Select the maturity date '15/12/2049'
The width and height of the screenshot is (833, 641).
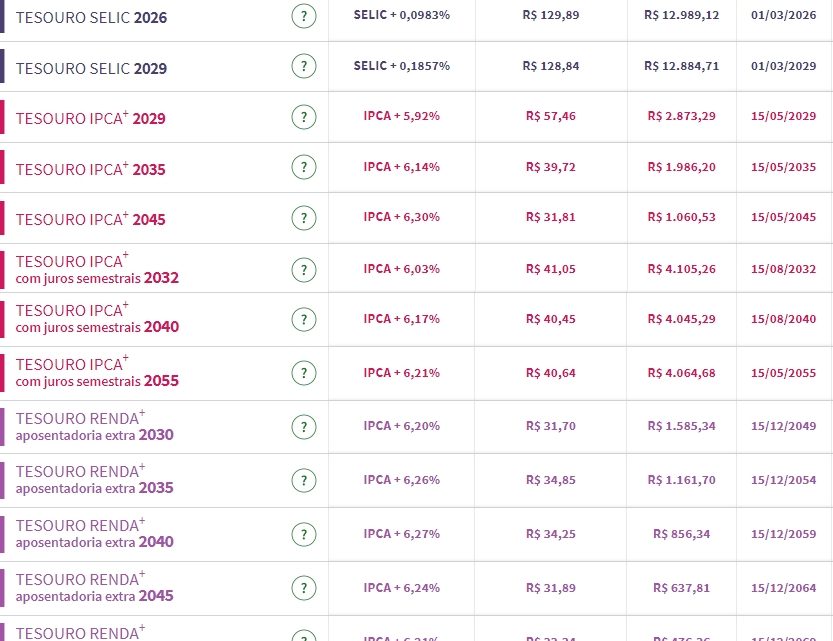tap(784, 426)
